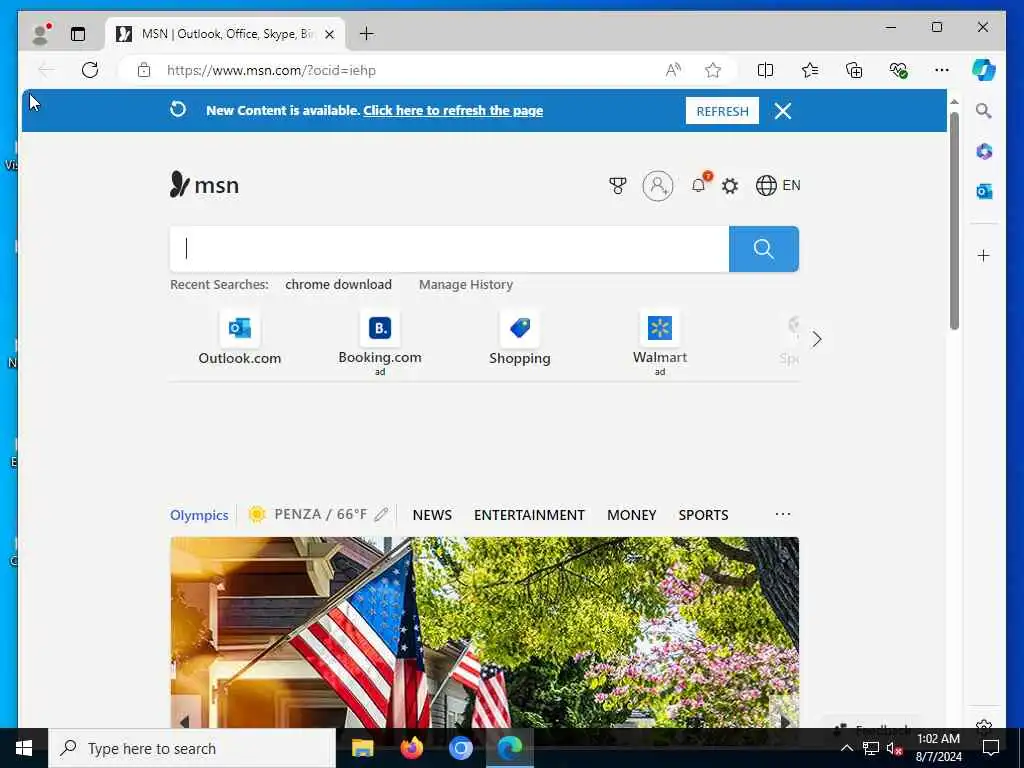Expand more categories ellipsis

pyautogui.click(x=783, y=514)
